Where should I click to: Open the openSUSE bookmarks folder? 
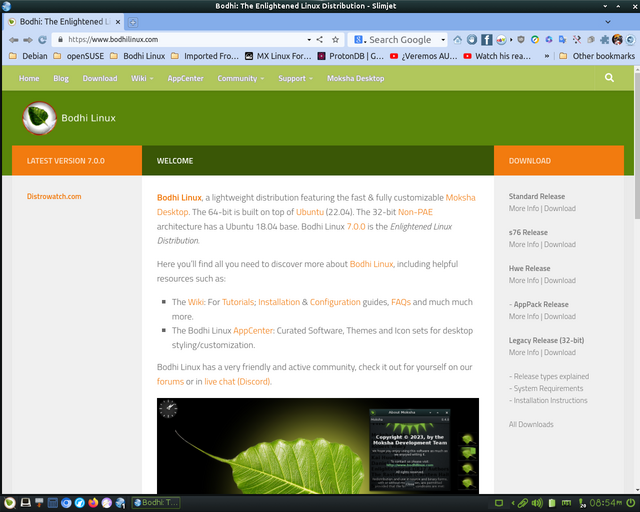coord(79,56)
